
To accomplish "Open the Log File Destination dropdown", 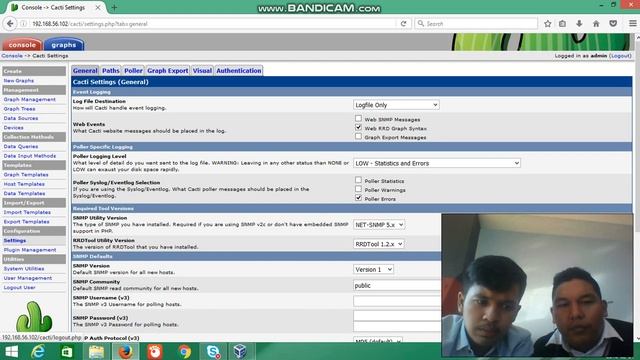I will [x=396, y=105].
